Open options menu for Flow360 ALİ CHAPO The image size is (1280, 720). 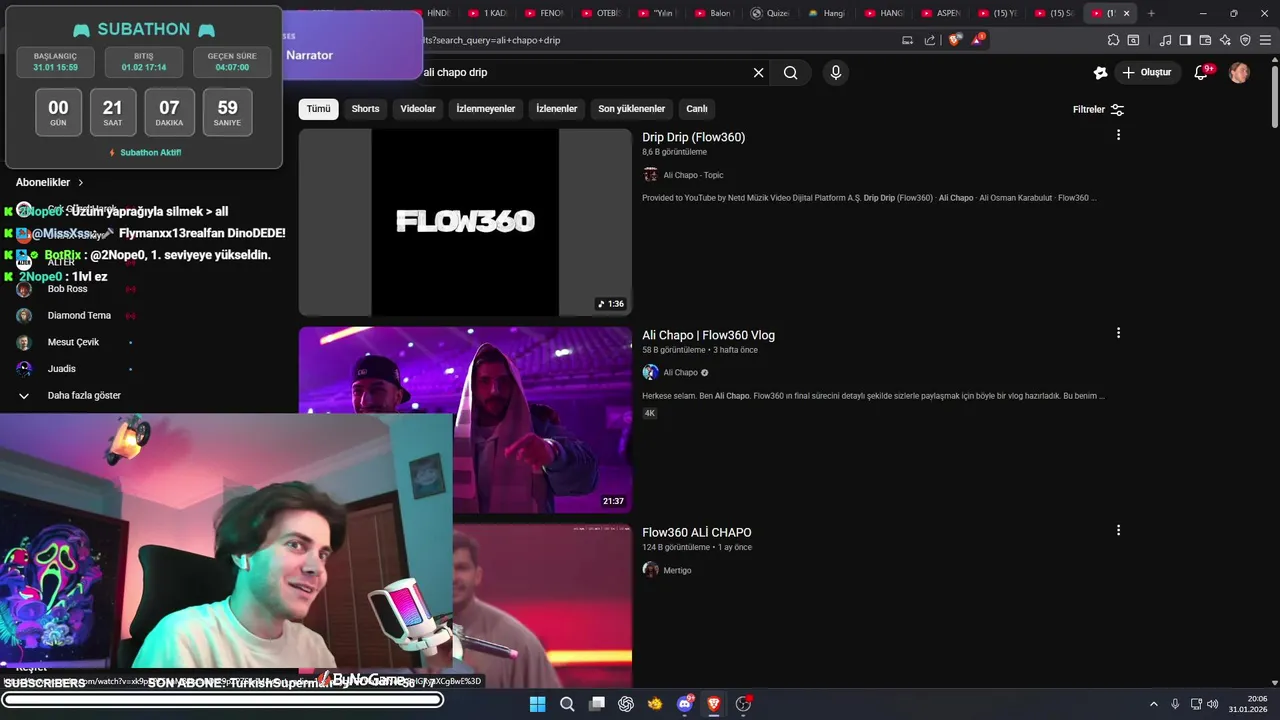point(1118,530)
